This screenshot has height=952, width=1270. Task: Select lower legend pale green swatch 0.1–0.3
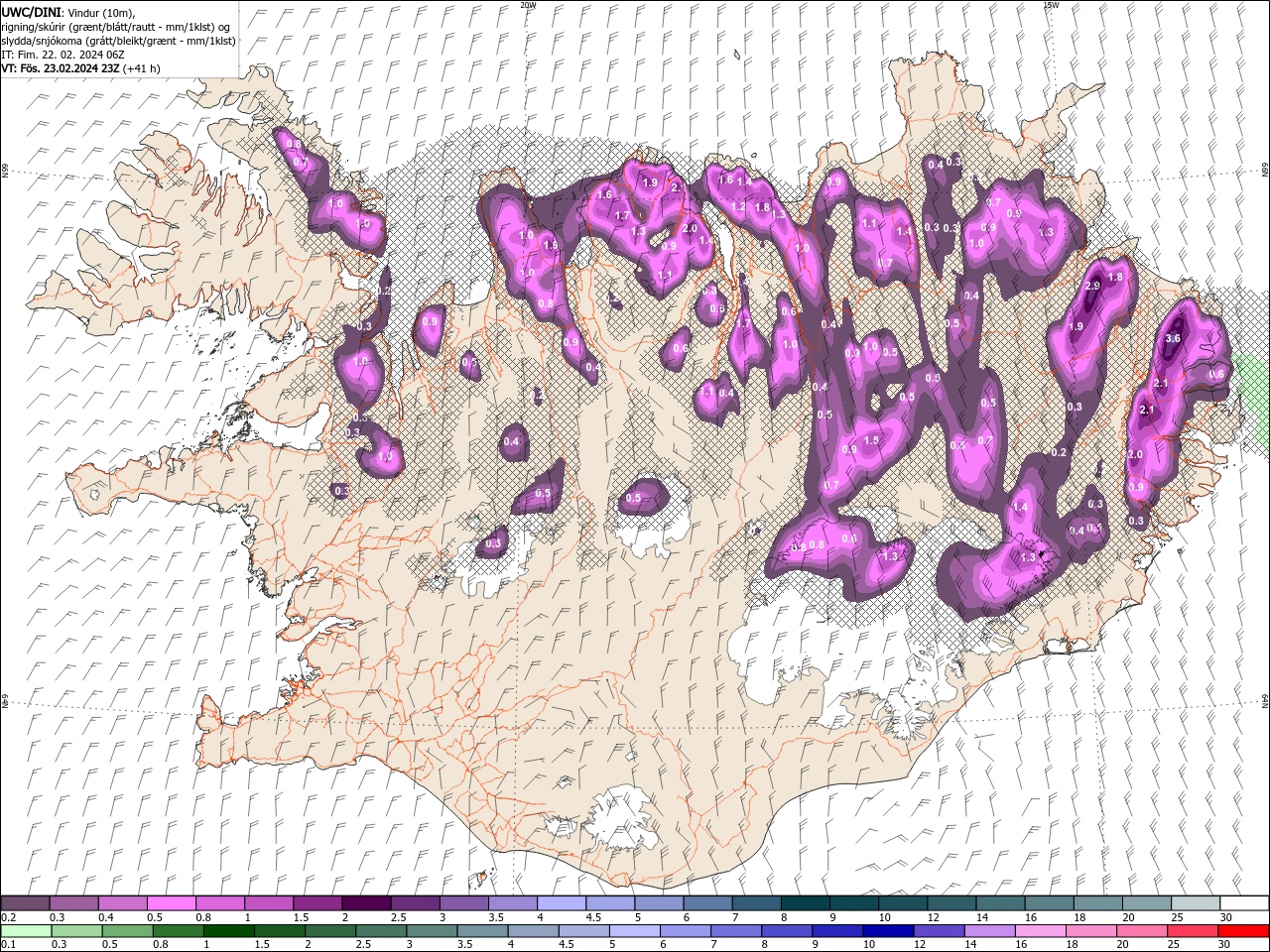coord(25,931)
